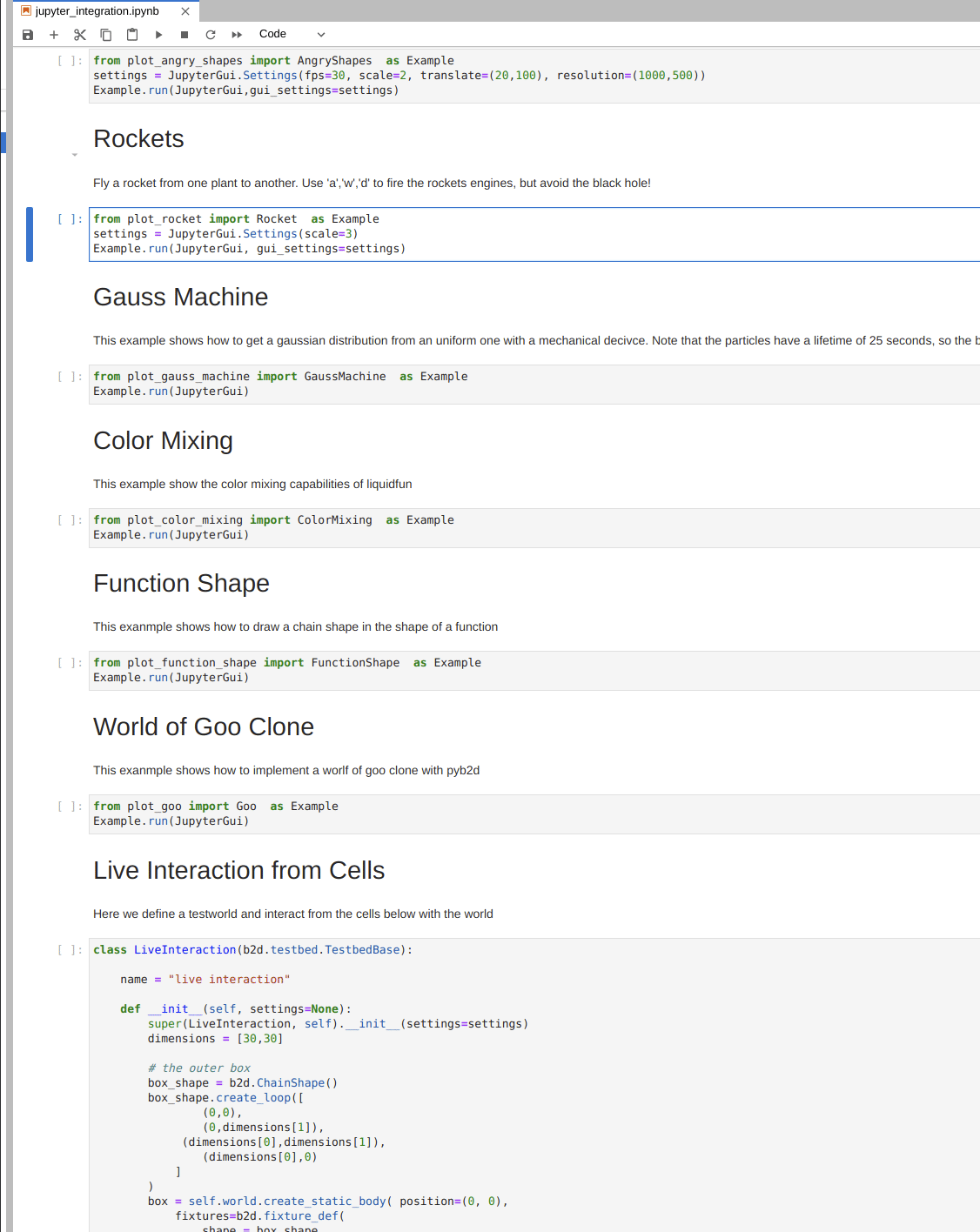Click the '# the outer box' comment line

198,1068
